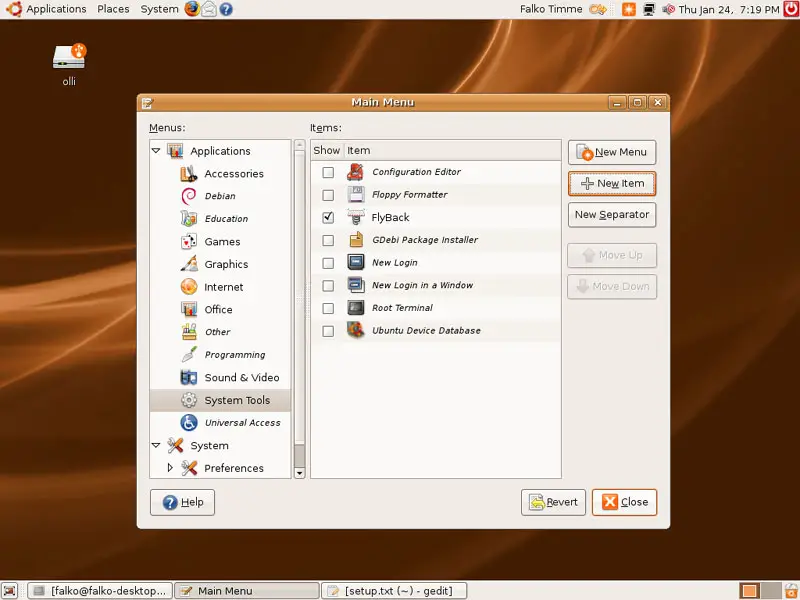Click the Graphics menu icon
Screen dimensions: 800x600
click(189, 264)
